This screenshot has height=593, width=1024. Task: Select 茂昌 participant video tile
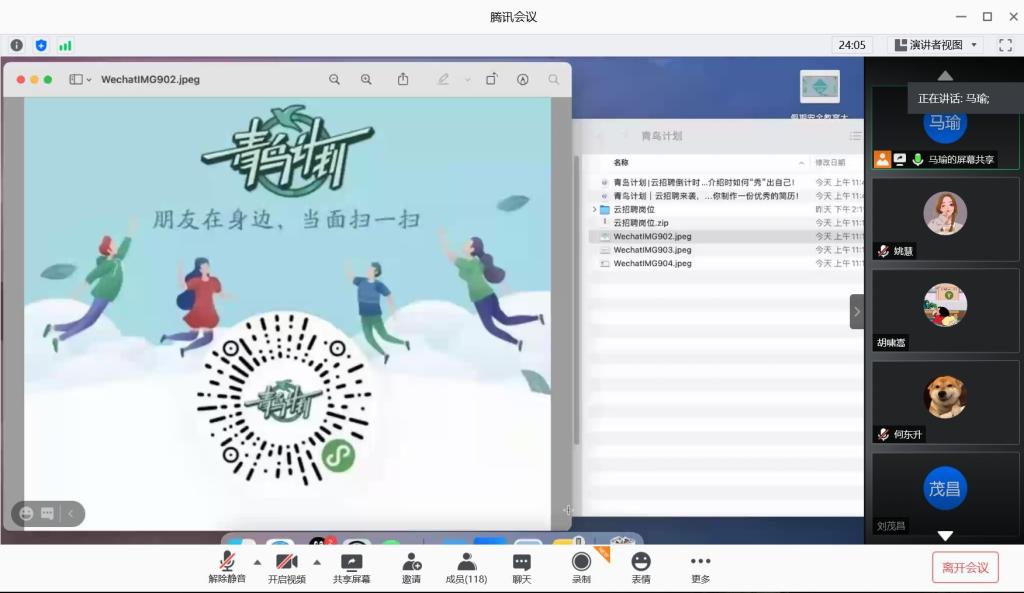945,493
